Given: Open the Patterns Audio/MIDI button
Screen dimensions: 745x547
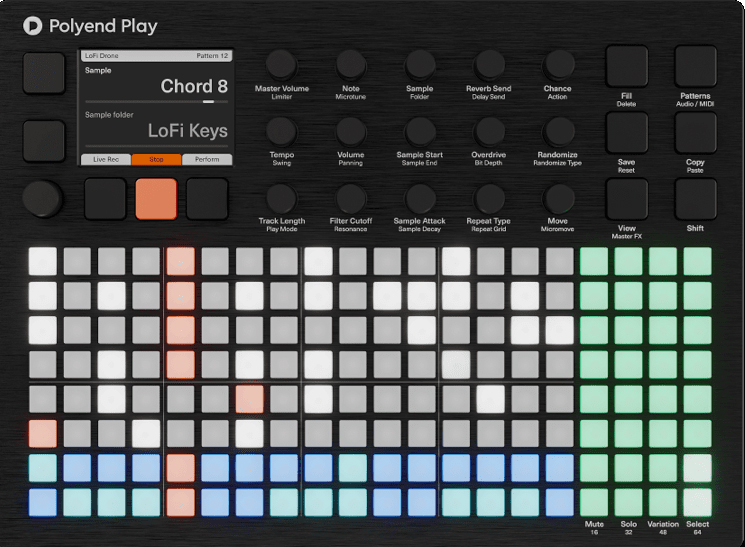Looking at the screenshot, I should [695, 67].
